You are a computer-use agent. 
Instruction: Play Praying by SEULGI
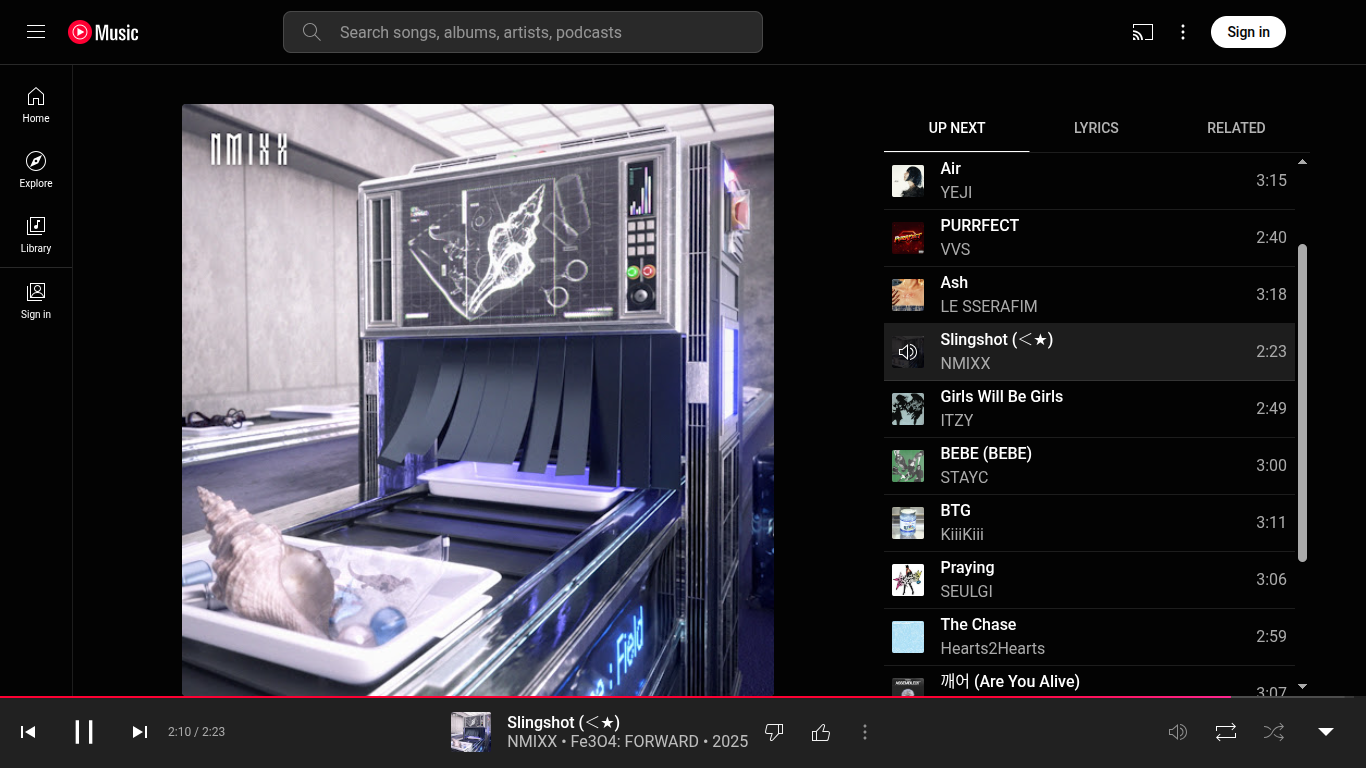tap(1089, 580)
